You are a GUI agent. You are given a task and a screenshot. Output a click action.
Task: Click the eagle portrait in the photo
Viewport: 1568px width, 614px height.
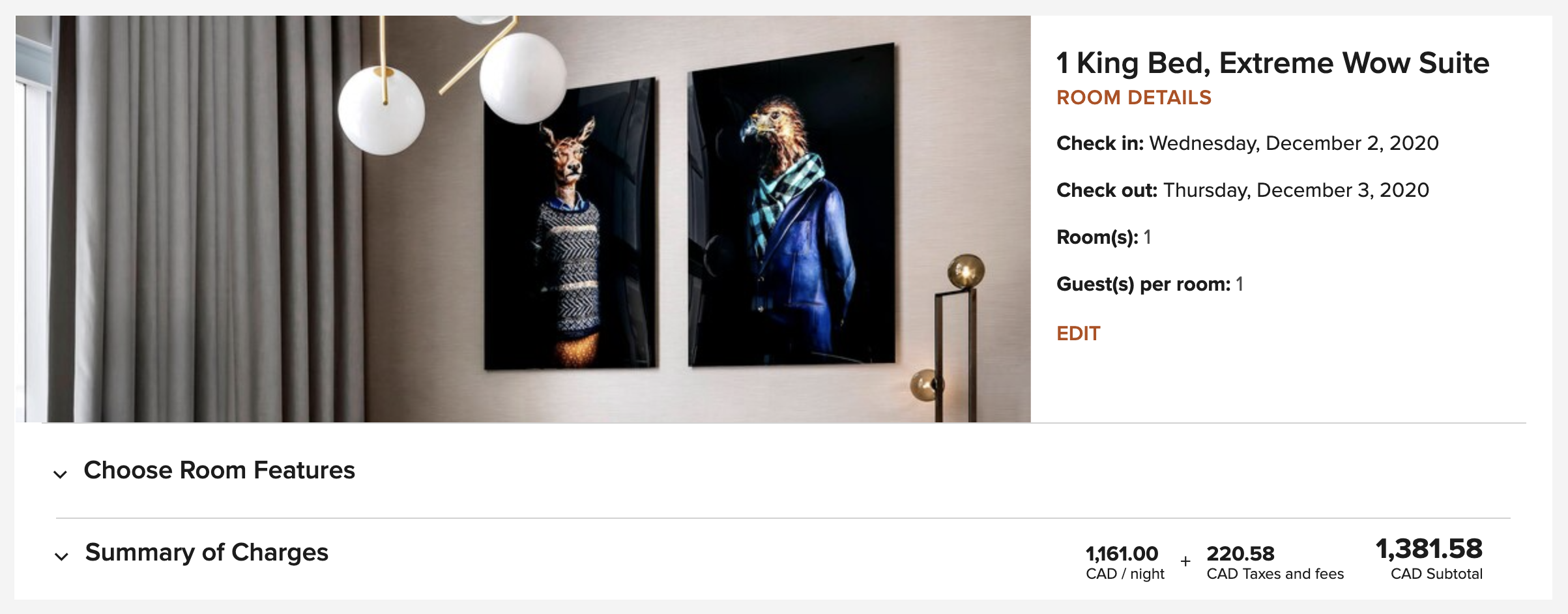click(x=792, y=205)
